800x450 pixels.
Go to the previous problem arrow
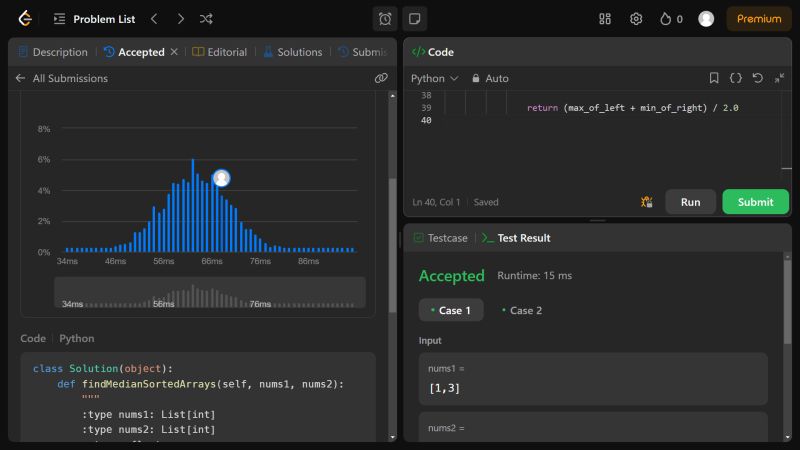click(x=154, y=19)
